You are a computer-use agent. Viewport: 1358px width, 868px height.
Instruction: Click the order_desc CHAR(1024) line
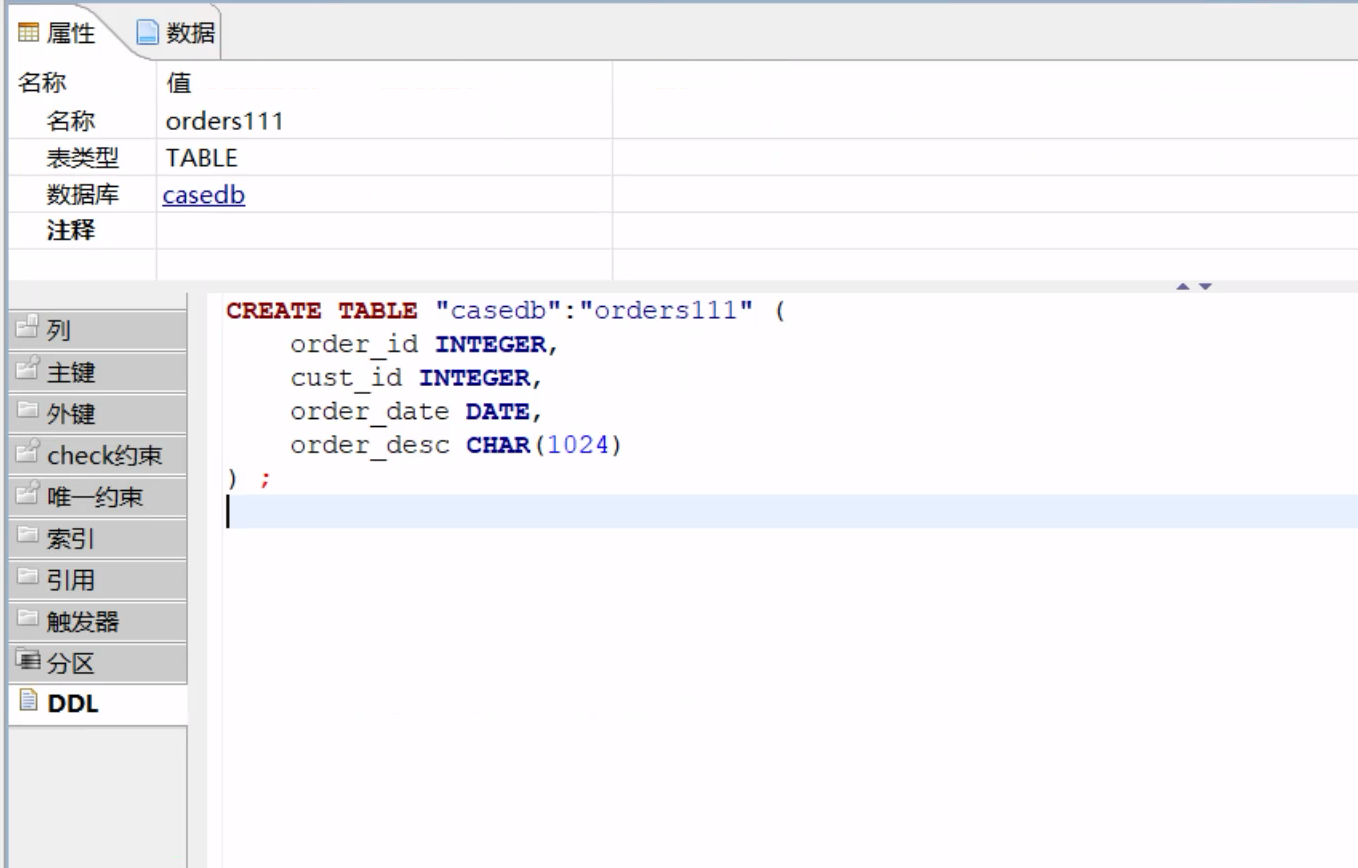(x=456, y=445)
